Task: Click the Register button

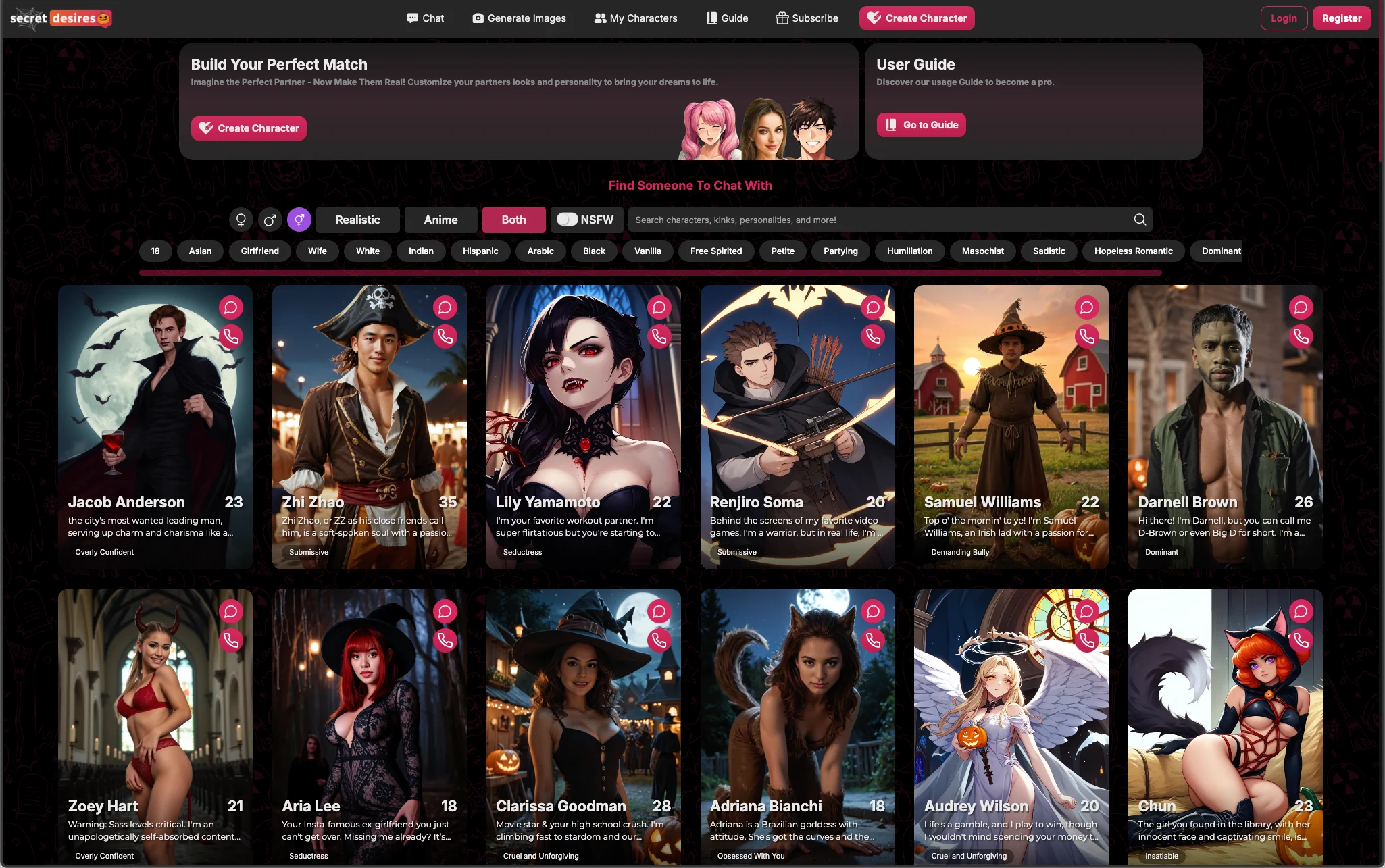Action: (x=1341, y=18)
